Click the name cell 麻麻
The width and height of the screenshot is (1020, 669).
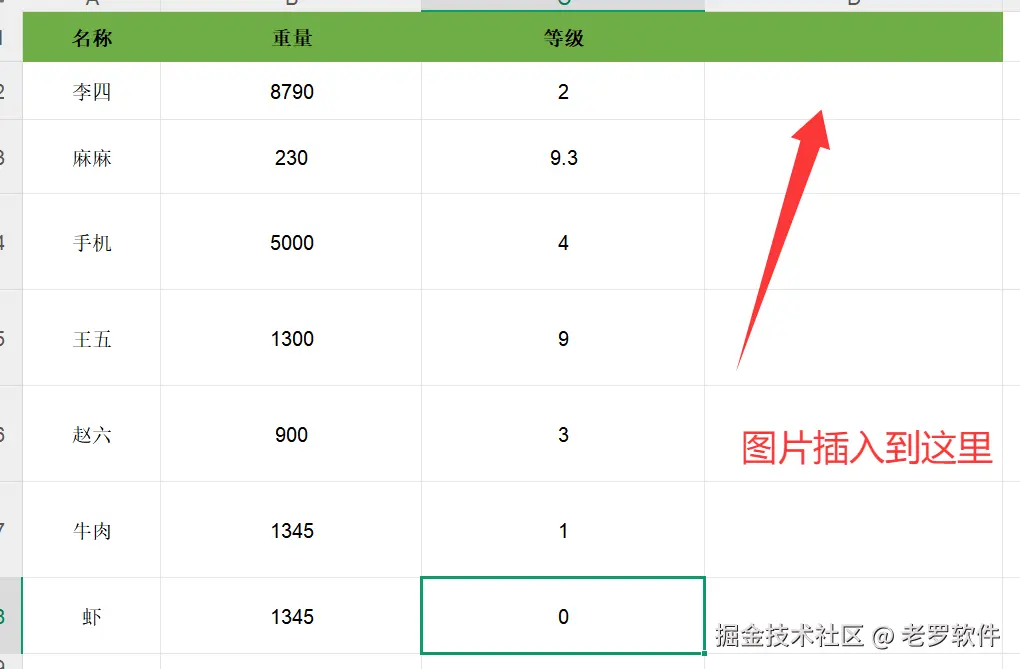(92, 157)
